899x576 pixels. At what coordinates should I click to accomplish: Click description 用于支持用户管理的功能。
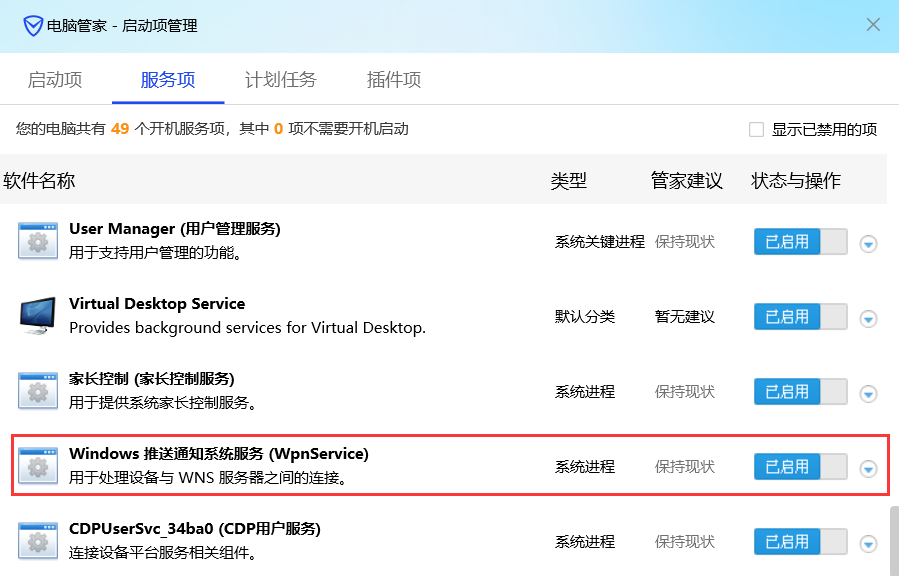click(155, 252)
